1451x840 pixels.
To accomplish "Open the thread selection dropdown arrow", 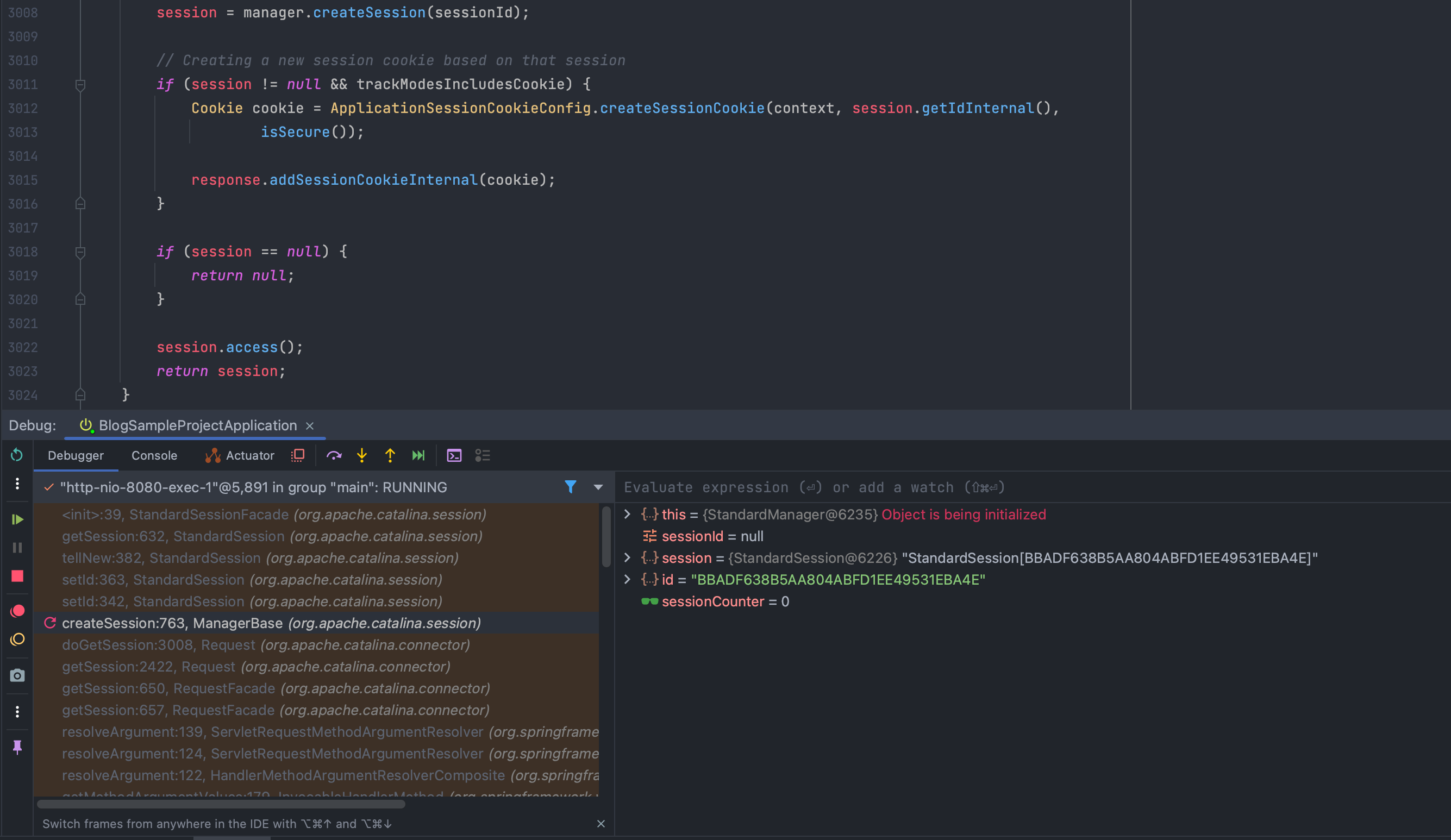I will coord(598,488).
